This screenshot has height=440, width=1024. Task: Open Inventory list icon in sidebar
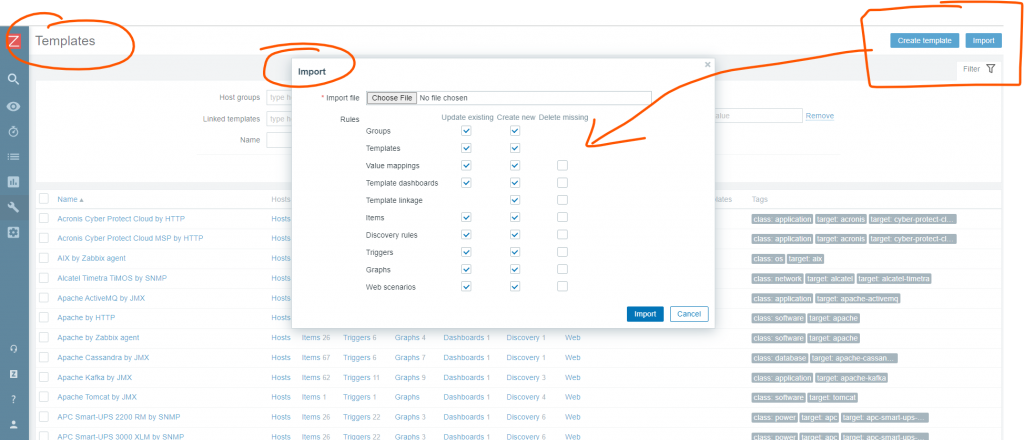tap(14, 156)
